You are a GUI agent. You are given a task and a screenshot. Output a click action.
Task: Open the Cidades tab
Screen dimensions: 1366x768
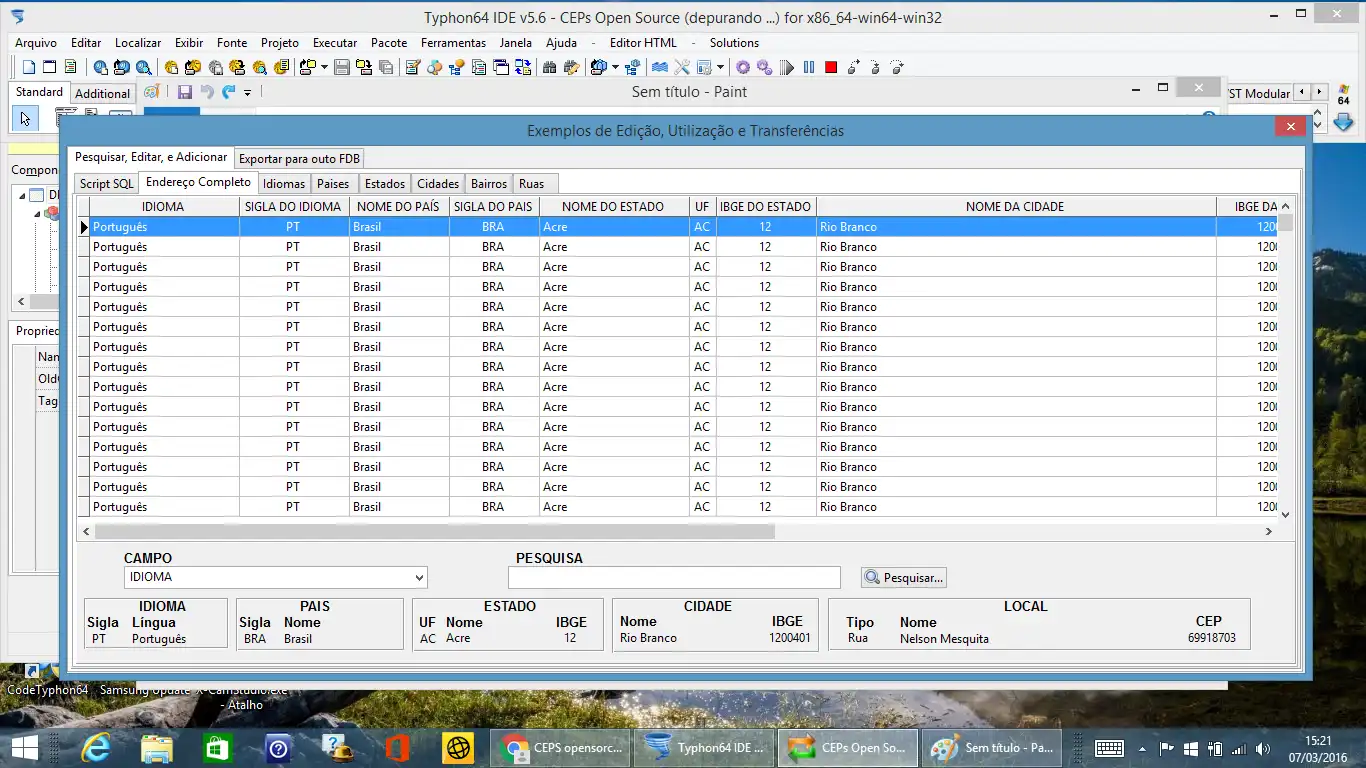tap(438, 184)
